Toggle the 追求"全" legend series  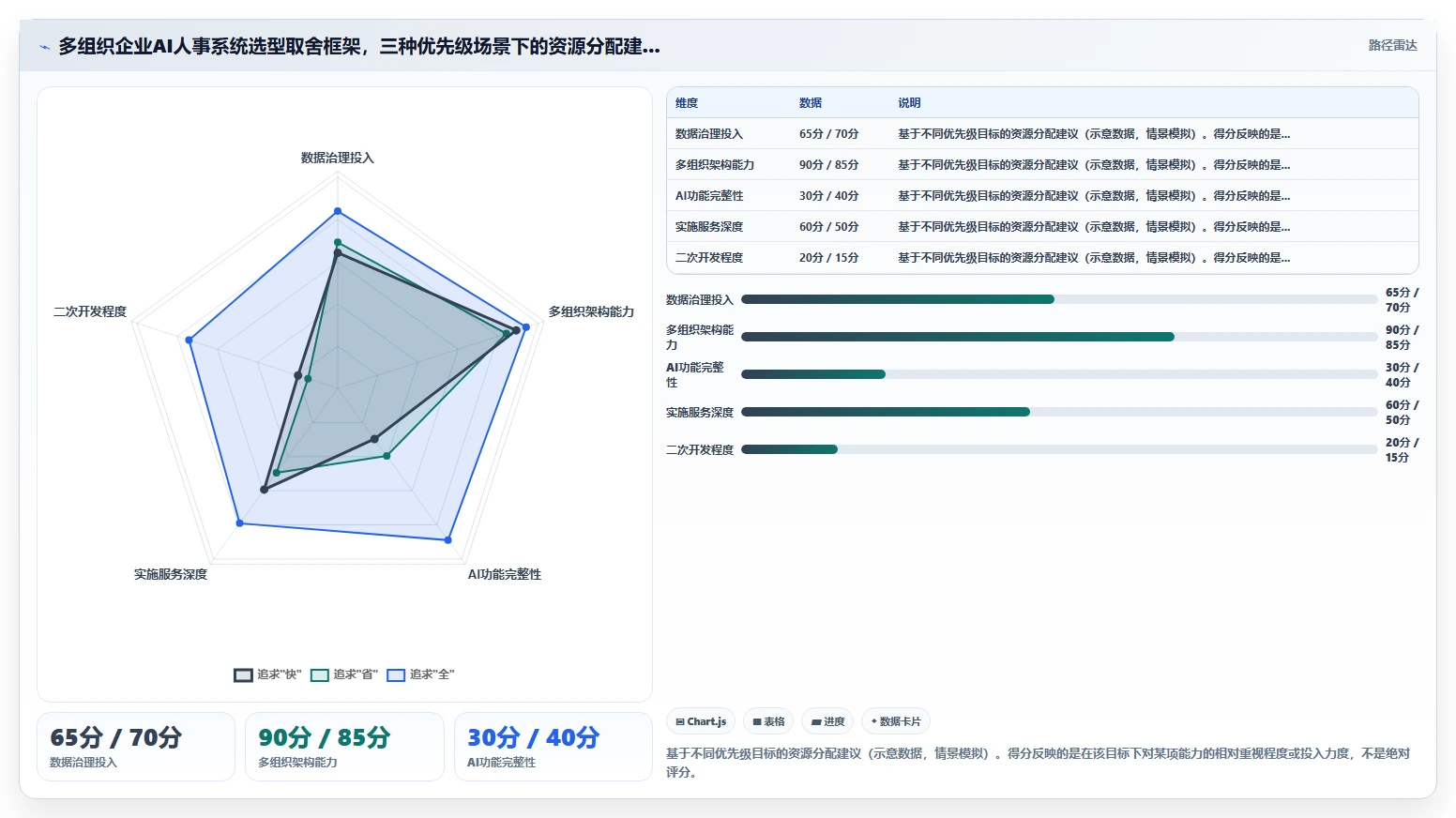point(420,674)
